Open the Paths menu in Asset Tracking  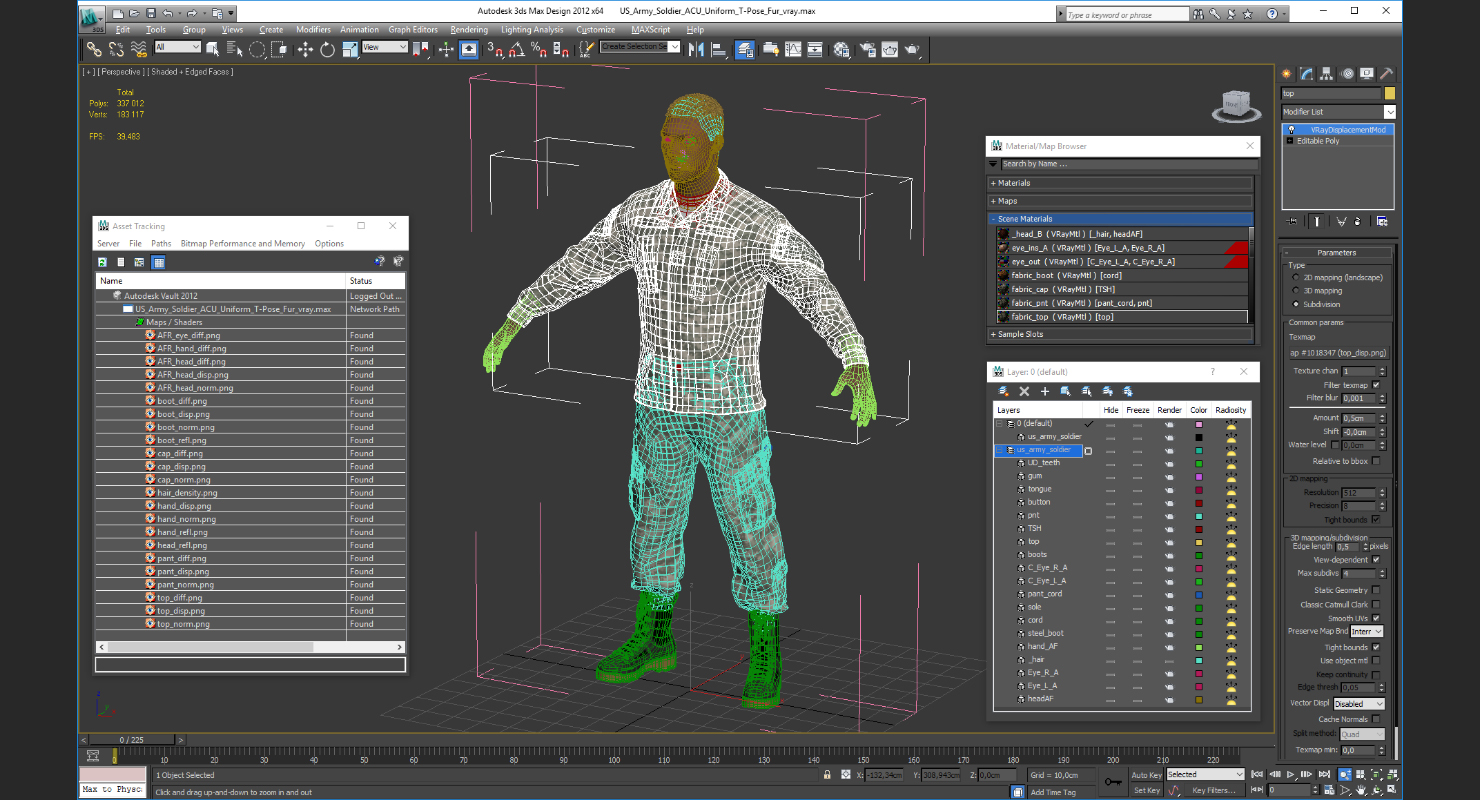[x=161, y=243]
